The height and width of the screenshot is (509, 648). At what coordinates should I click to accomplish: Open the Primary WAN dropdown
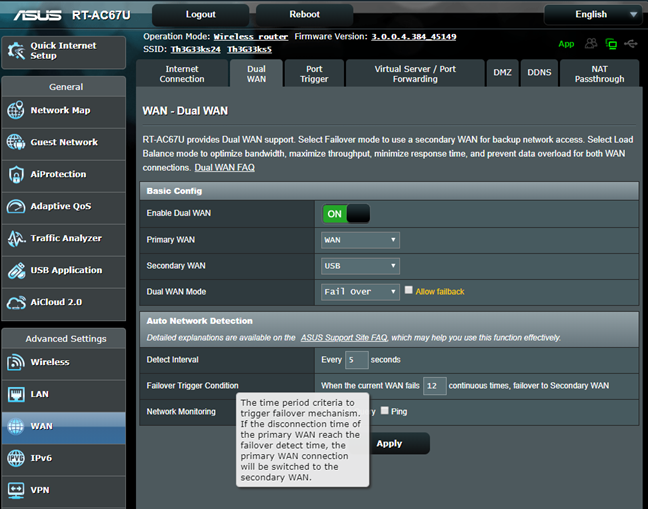[360, 240]
